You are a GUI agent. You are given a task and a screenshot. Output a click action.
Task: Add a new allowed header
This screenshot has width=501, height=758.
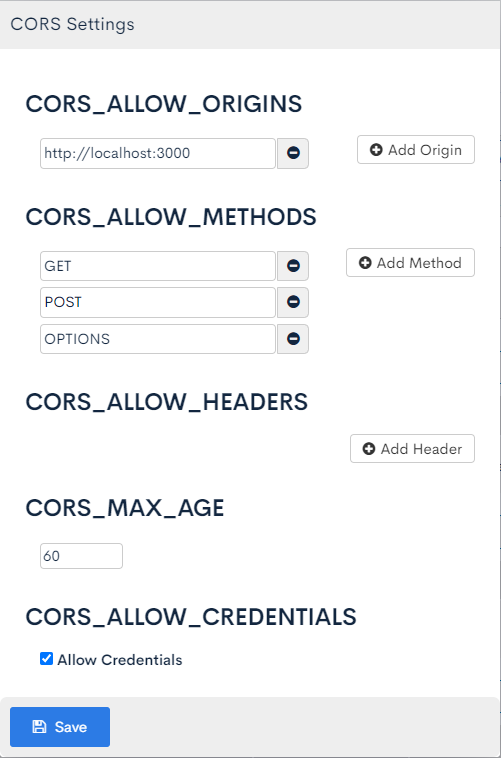(x=412, y=449)
